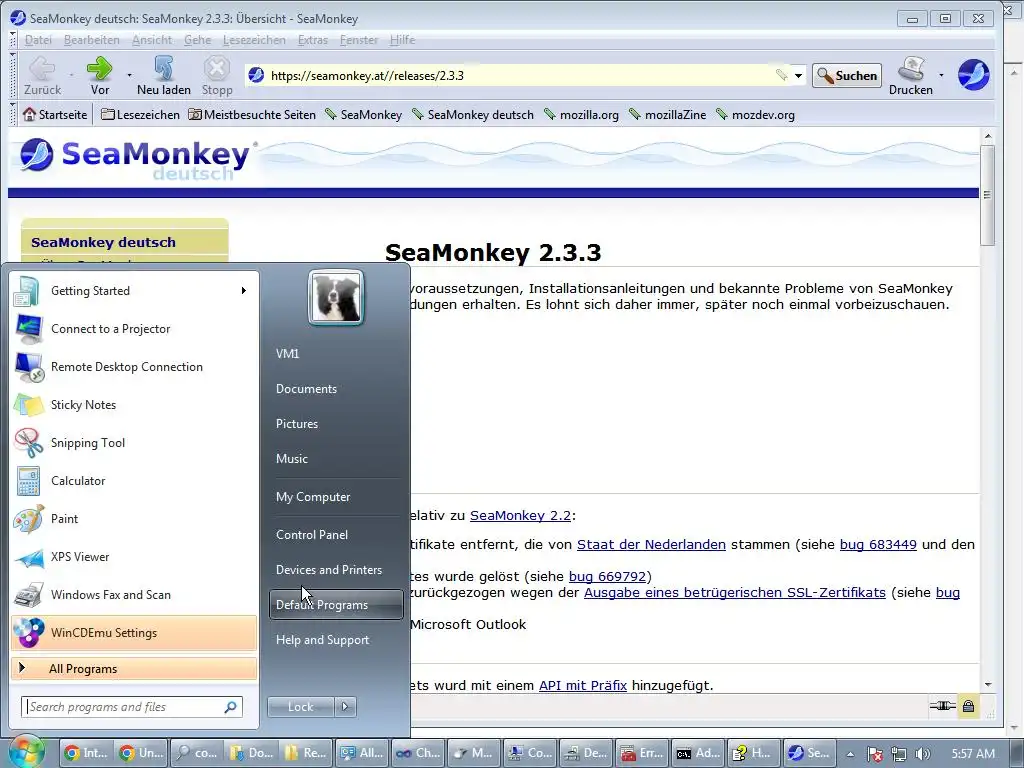Viewport: 1024px width, 768px height.
Task: Open the Vor forward history dropdown arrow
Action: click(129, 75)
